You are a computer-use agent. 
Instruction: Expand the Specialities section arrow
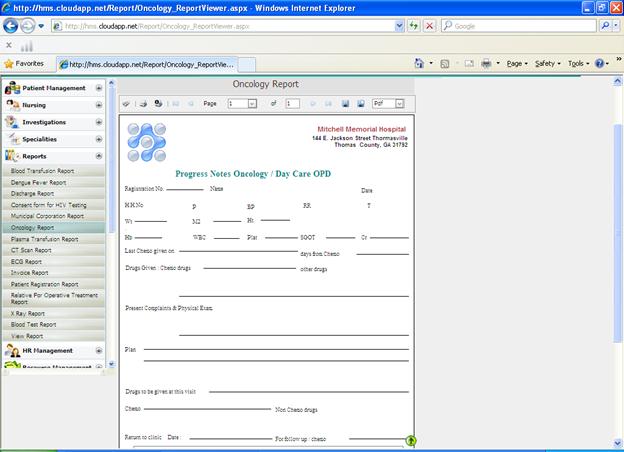(99, 139)
